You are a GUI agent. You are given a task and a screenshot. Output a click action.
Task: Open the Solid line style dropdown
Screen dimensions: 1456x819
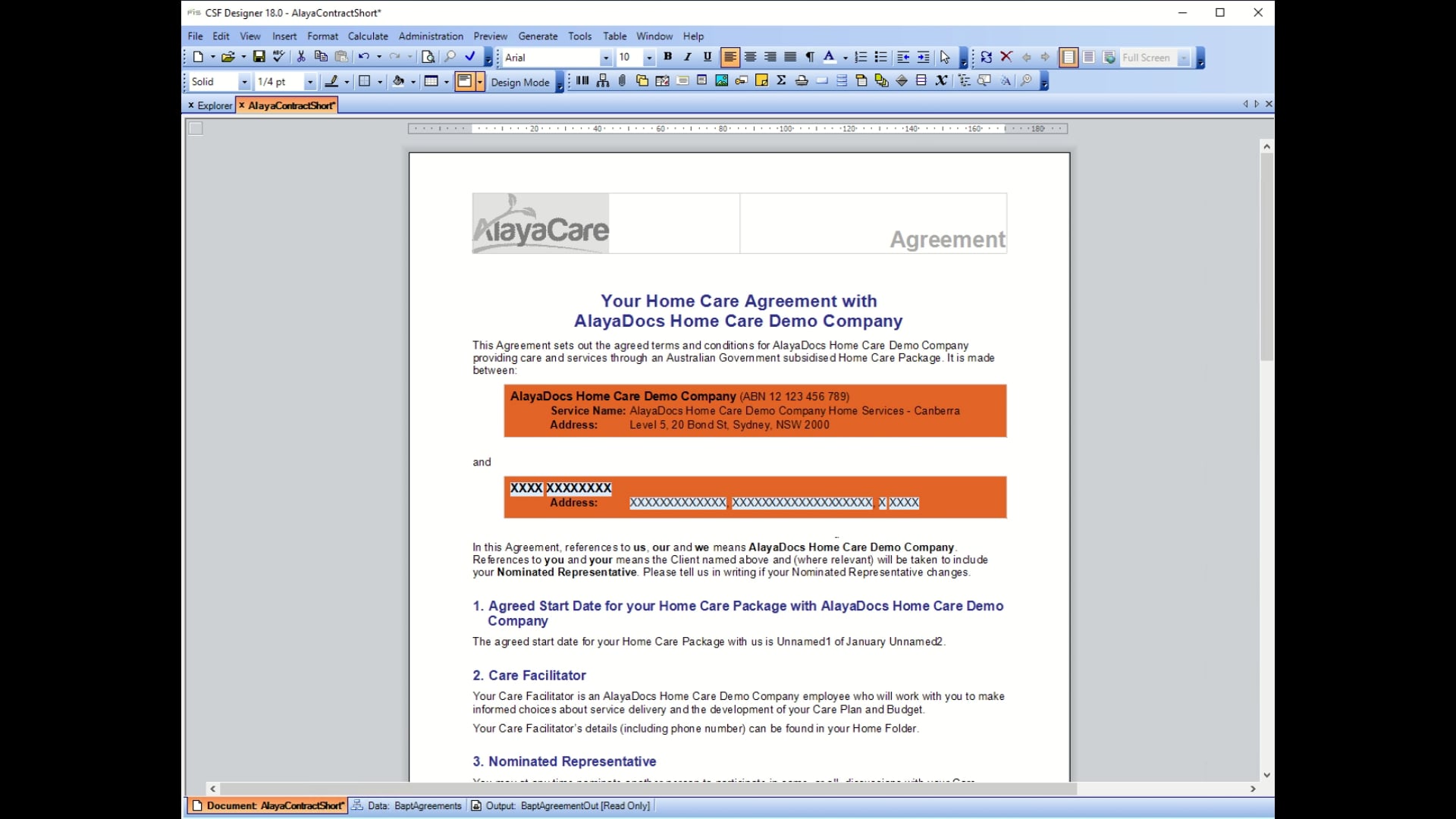click(244, 82)
